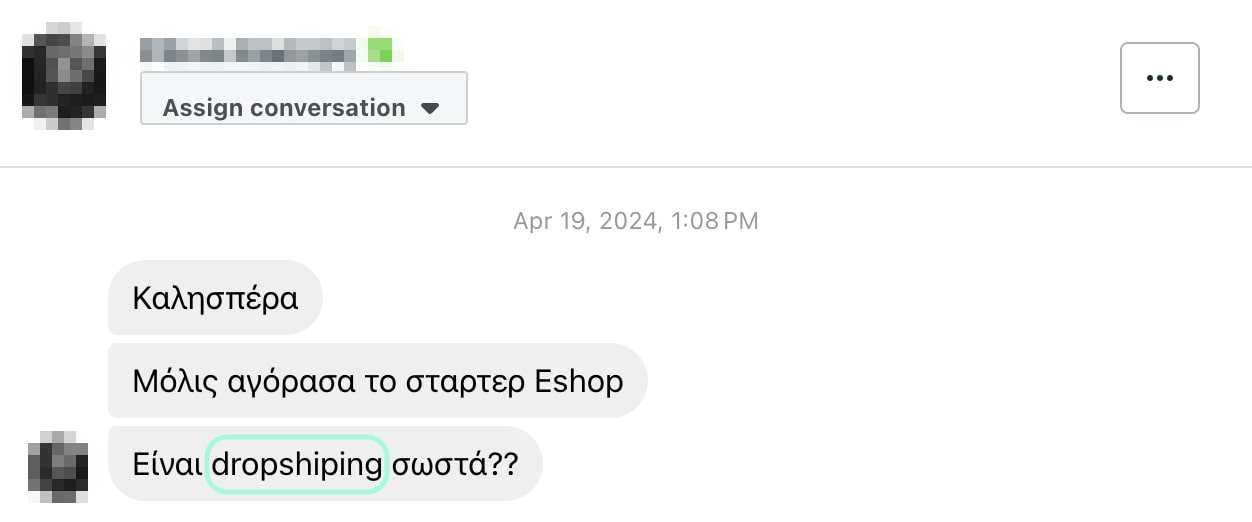The image size is (1252, 522).
Task: Open the three-dot more options menu
Action: click(x=1159, y=78)
